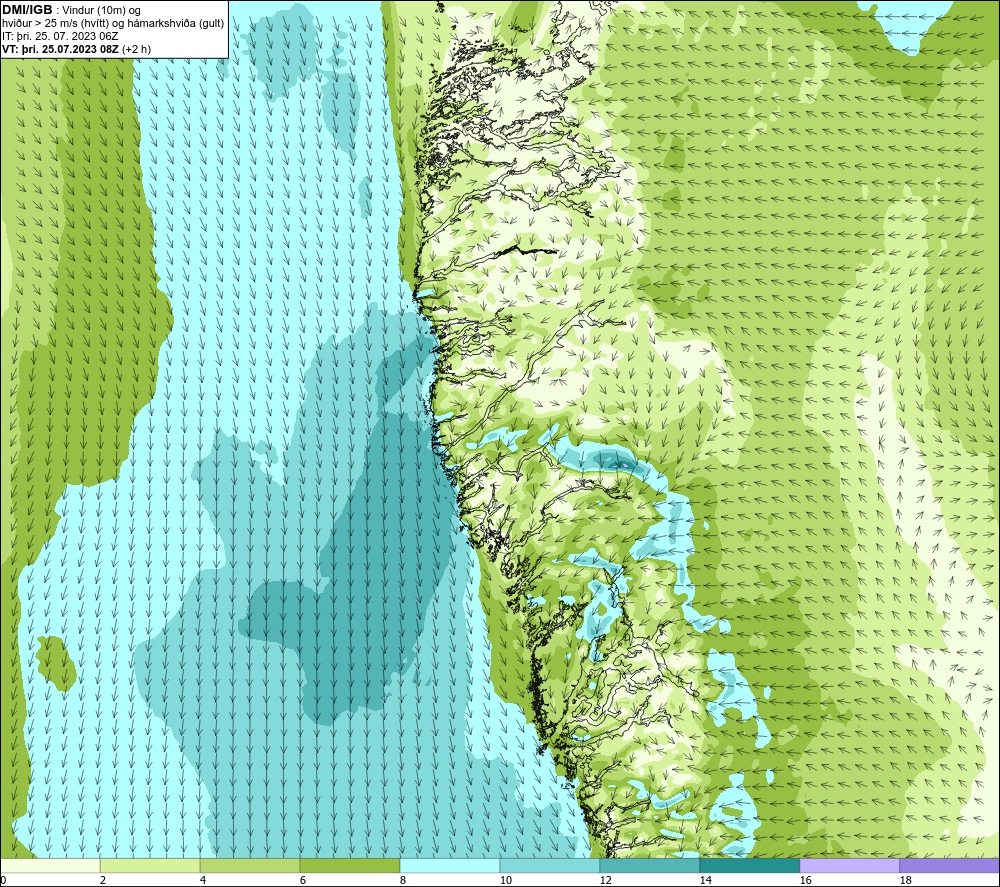
Task: Click the 18+ m/s purple swatch
Action: 950,865
